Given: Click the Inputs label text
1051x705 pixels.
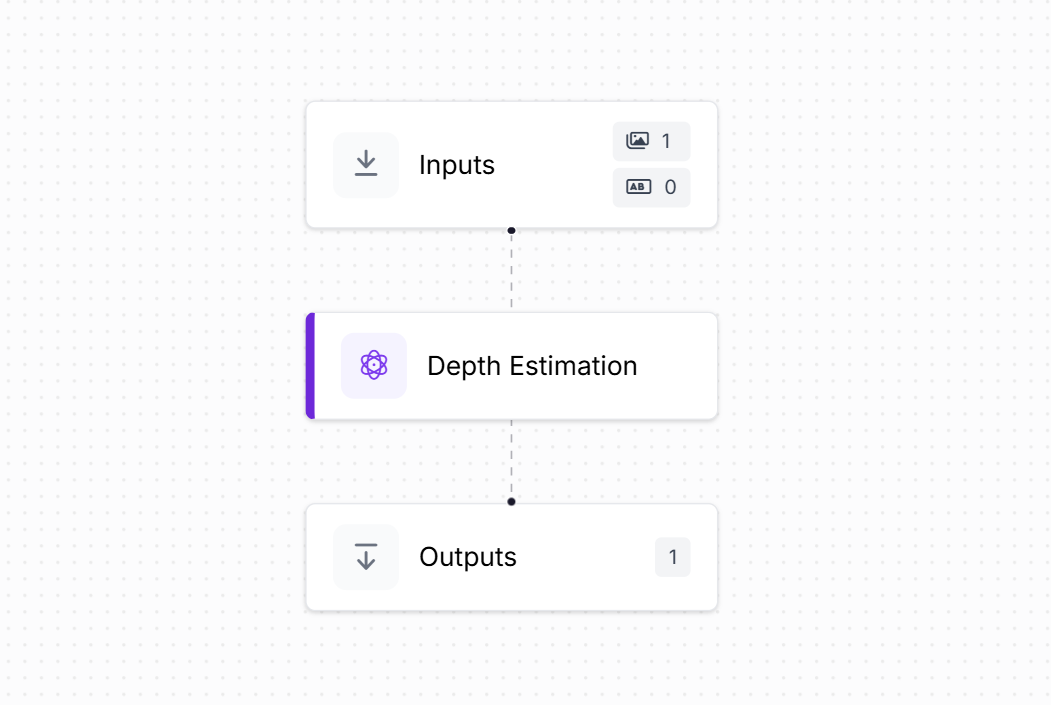Looking at the screenshot, I should (x=457, y=165).
